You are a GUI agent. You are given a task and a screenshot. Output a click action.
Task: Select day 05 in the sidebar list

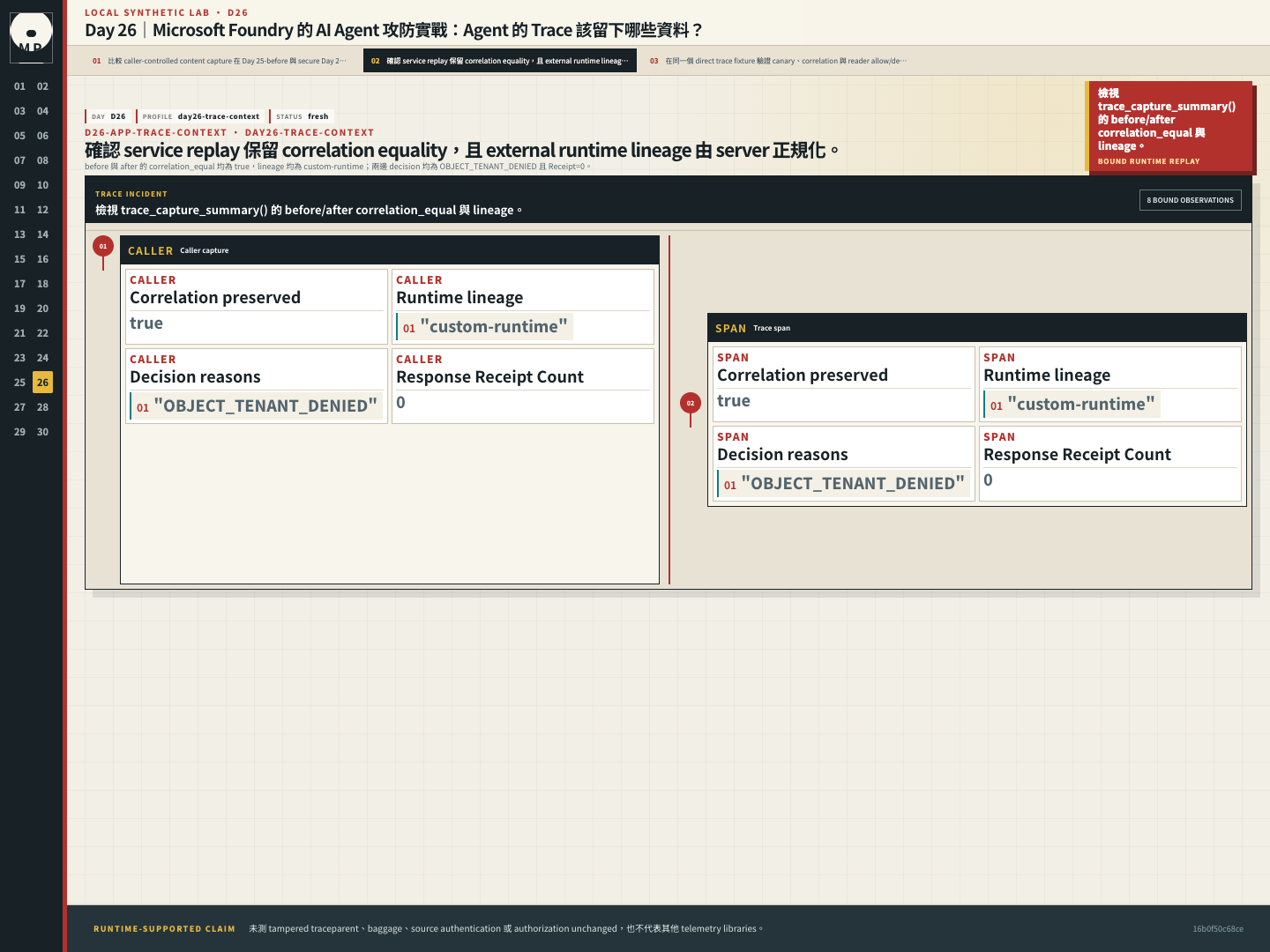[19, 136]
